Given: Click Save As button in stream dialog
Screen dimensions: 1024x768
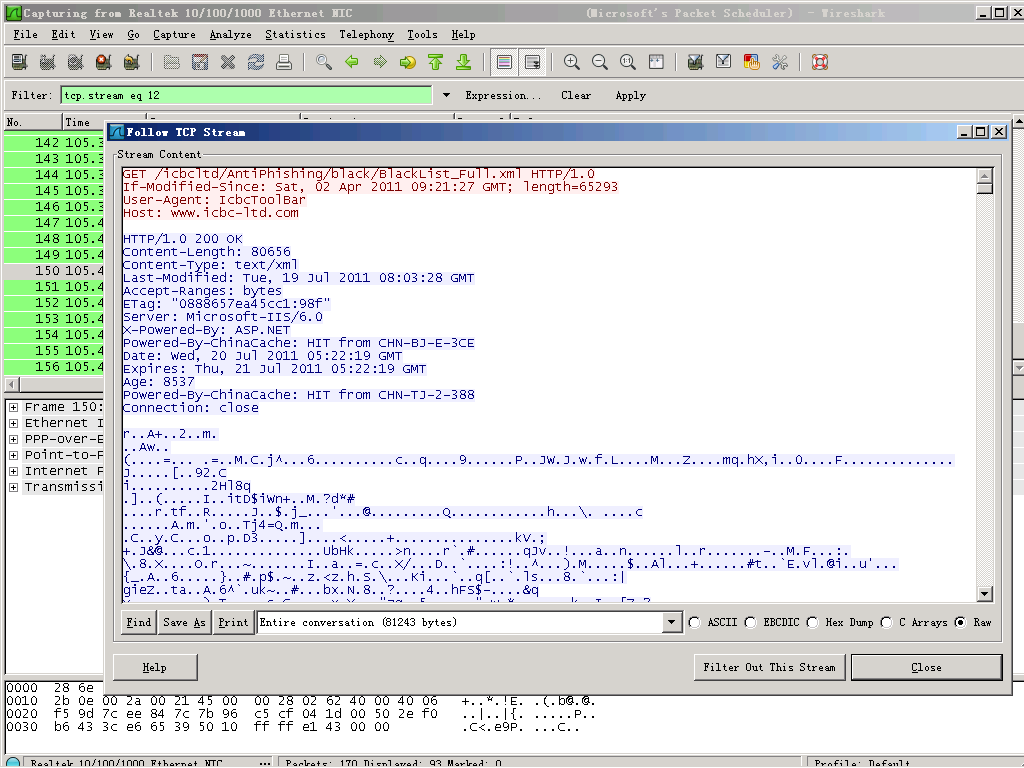Looking at the screenshot, I should (x=184, y=622).
